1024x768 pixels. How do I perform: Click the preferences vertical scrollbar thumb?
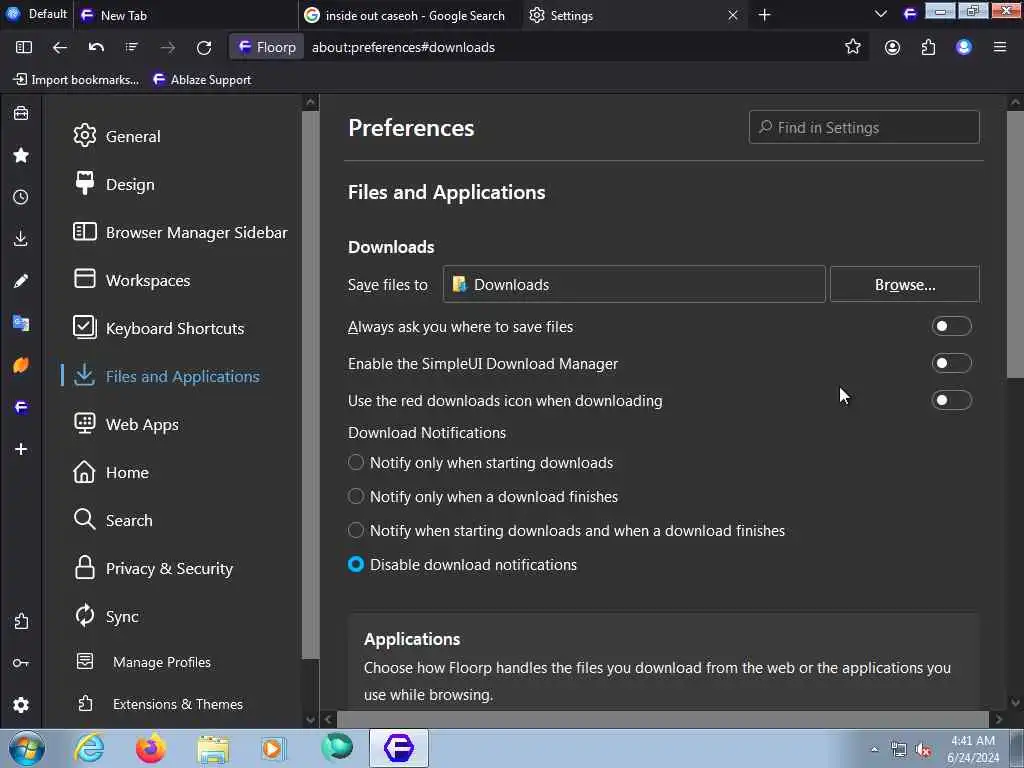coord(1015,245)
